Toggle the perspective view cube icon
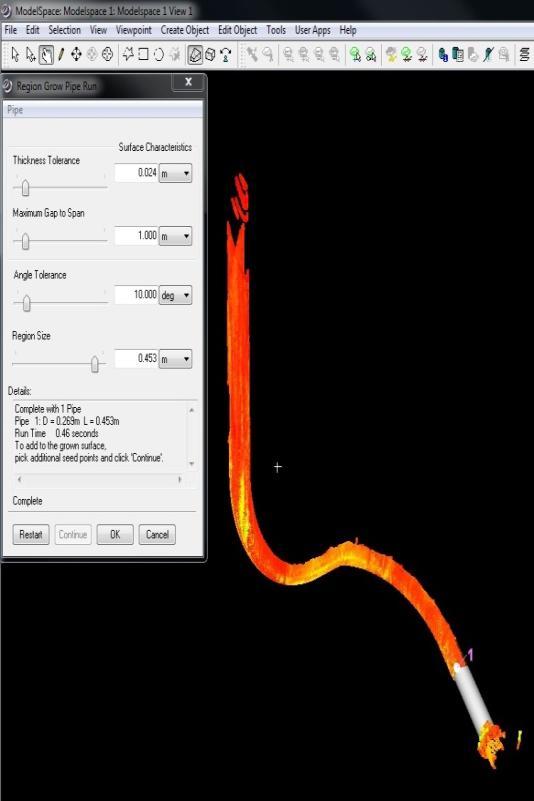The height and width of the screenshot is (801, 534). point(195,54)
